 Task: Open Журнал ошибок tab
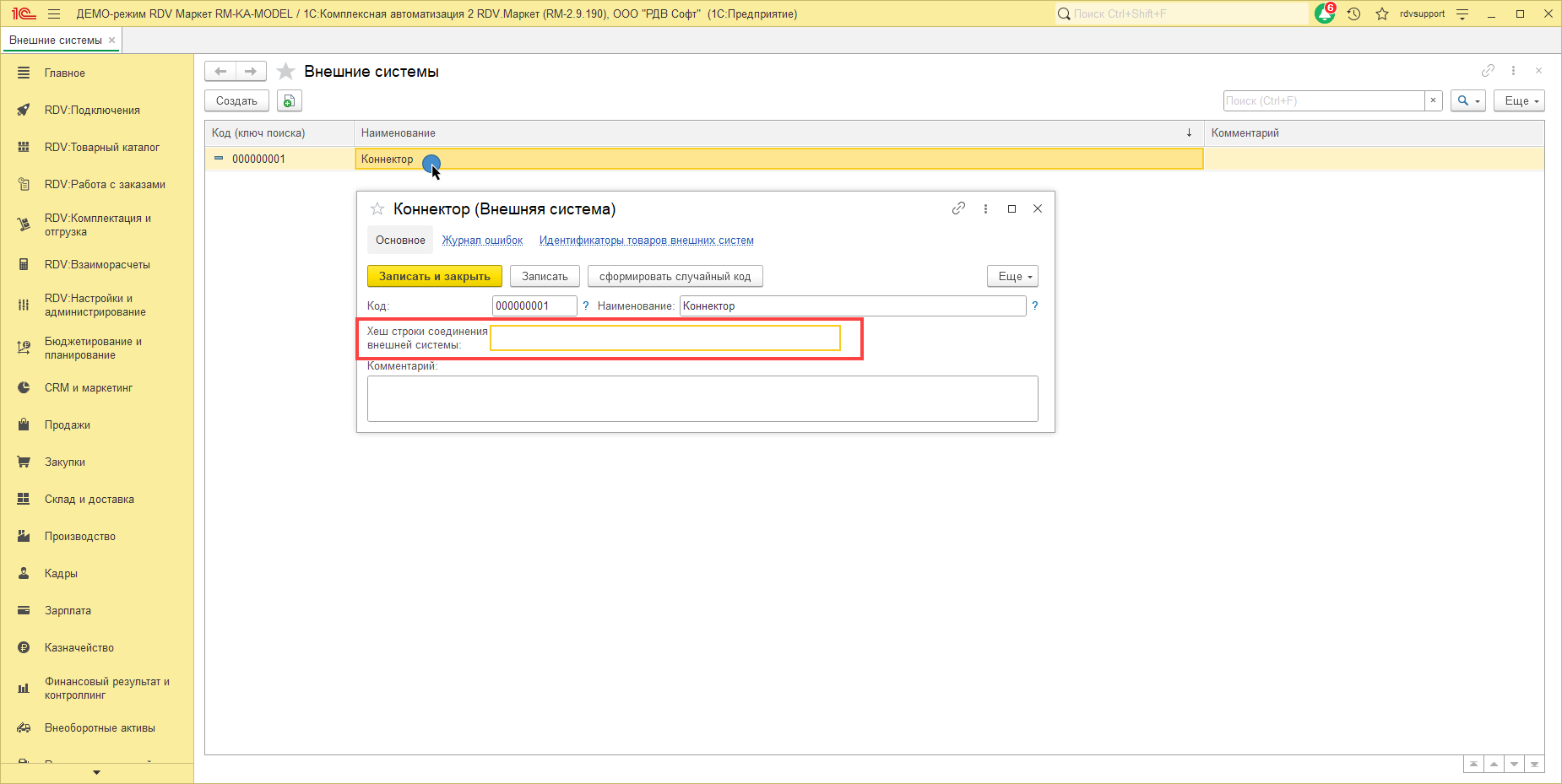tap(482, 241)
